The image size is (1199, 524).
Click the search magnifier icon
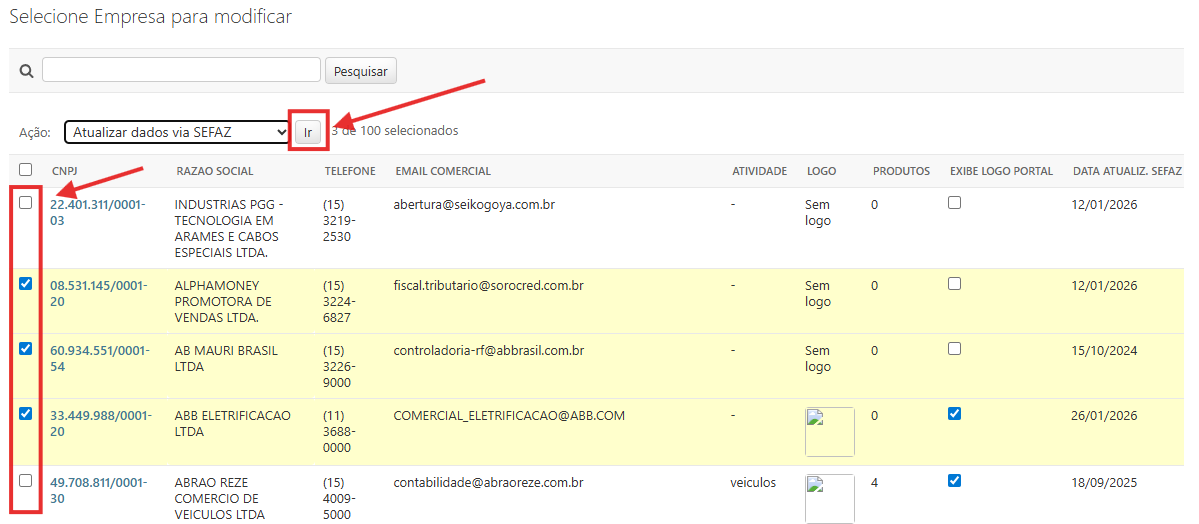pos(26,71)
